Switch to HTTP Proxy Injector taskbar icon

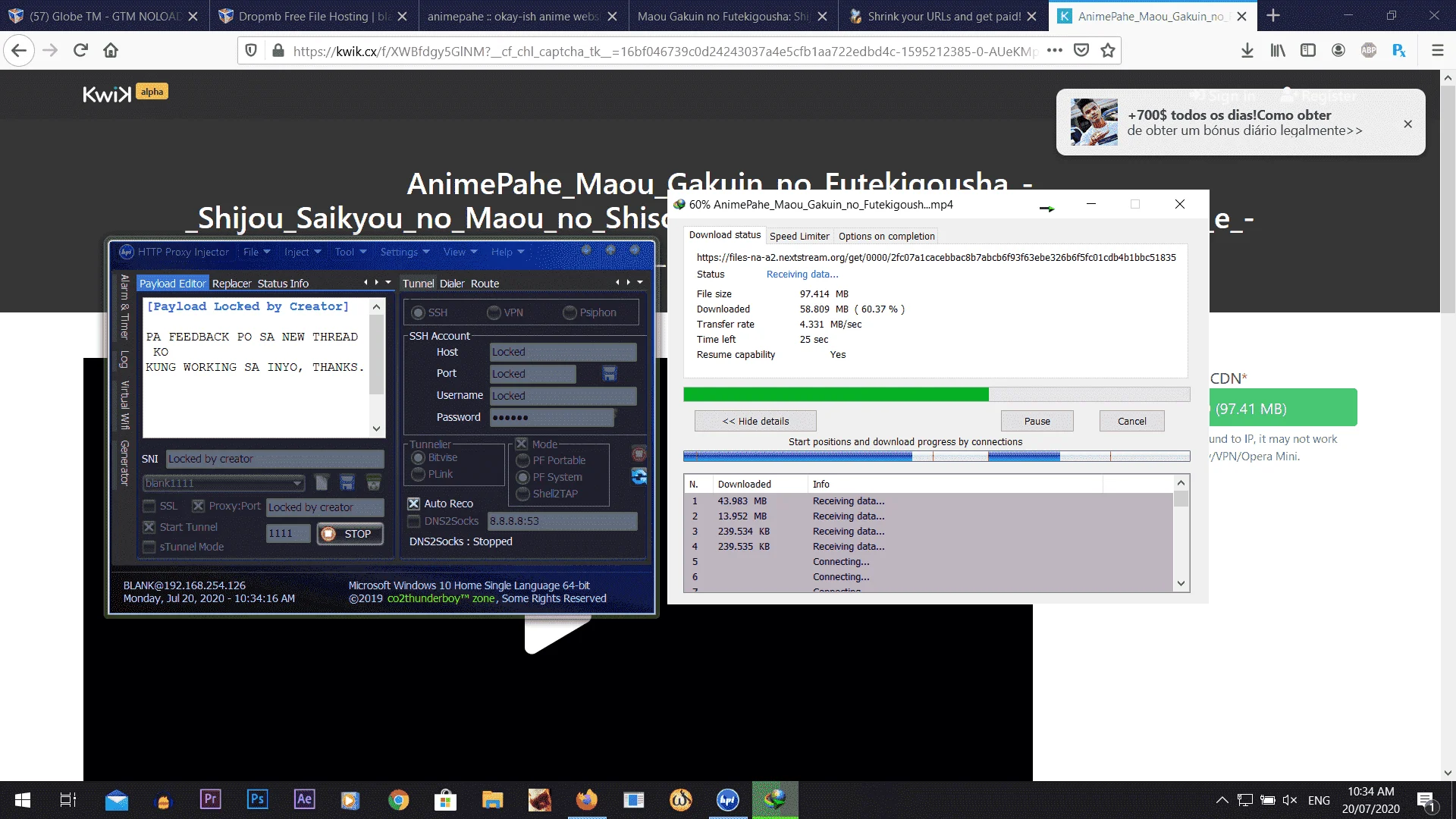pyautogui.click(x=727, y=800)
